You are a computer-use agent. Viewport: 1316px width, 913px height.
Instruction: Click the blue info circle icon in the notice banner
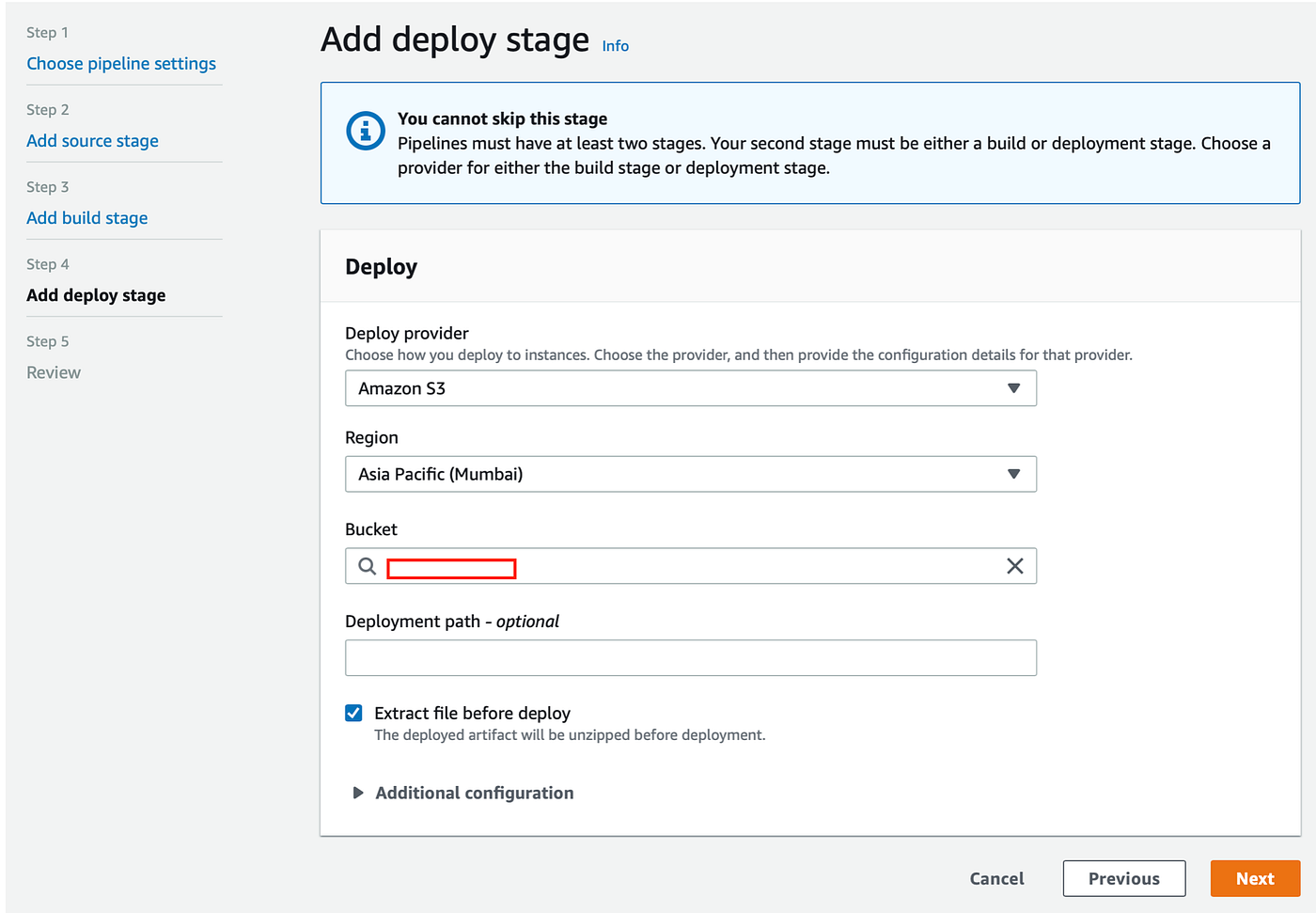[x=365, y=132]
